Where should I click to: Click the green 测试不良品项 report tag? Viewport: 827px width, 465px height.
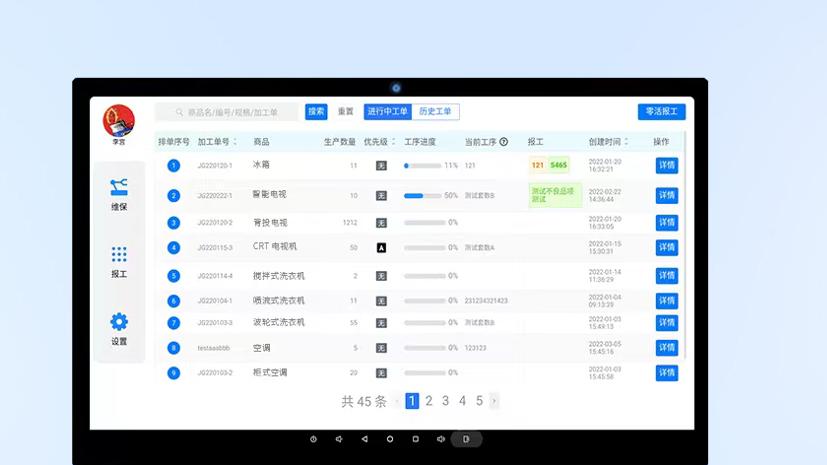(554, 195)
